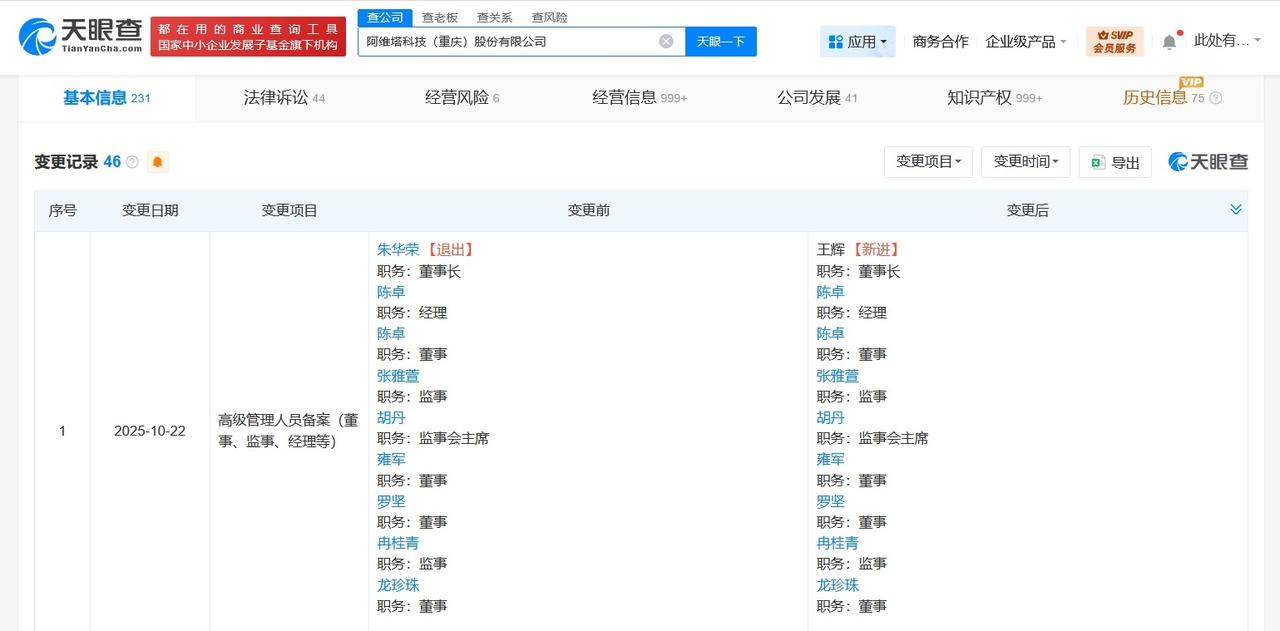1280x631 pixels.
Task: Select the 法律诉讼 44 tab
Action: [x=284, y=98]
